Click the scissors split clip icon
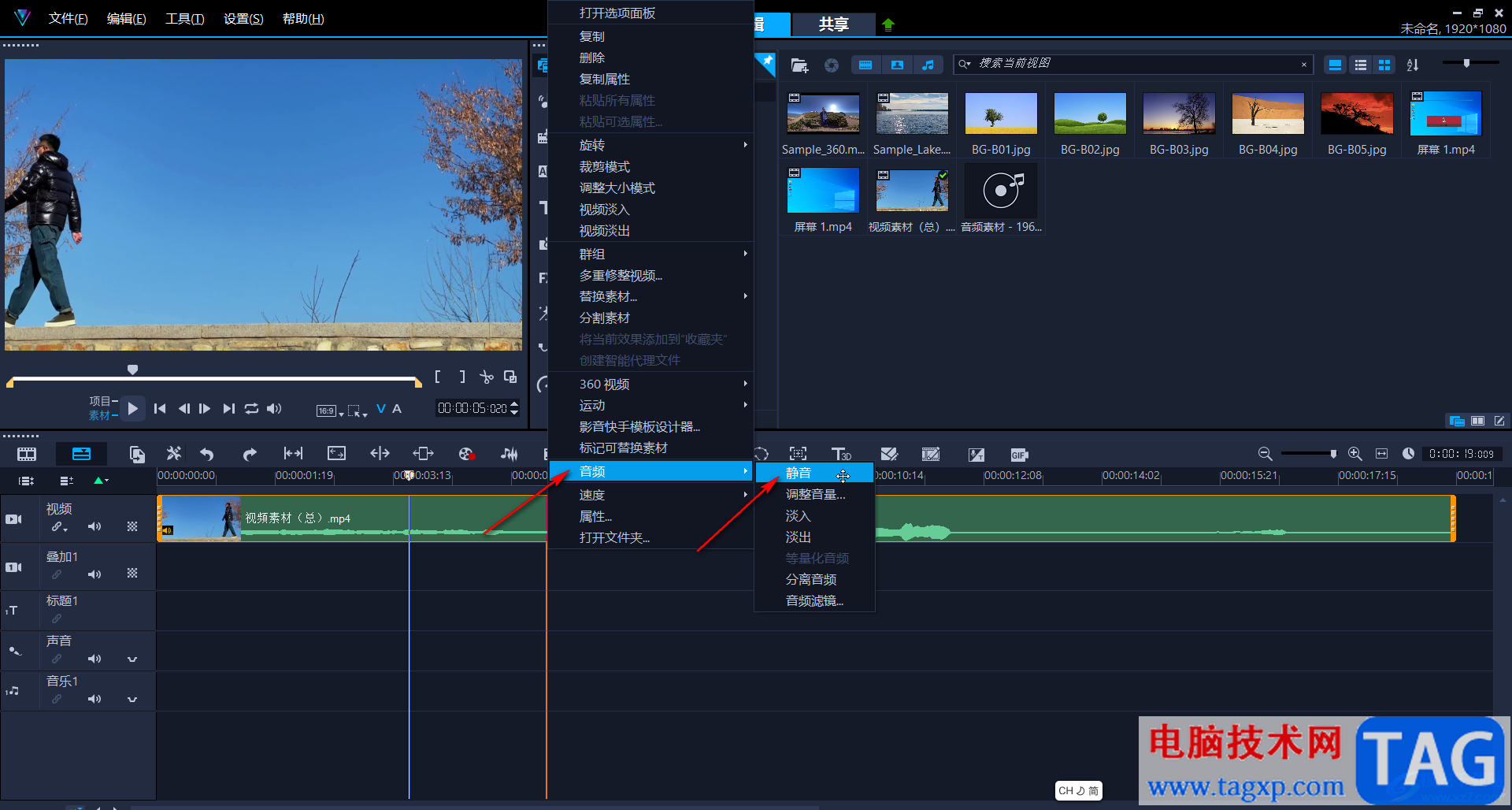Image resolution: width=1512 pixels, height=810 pixels. coord(487,377)
